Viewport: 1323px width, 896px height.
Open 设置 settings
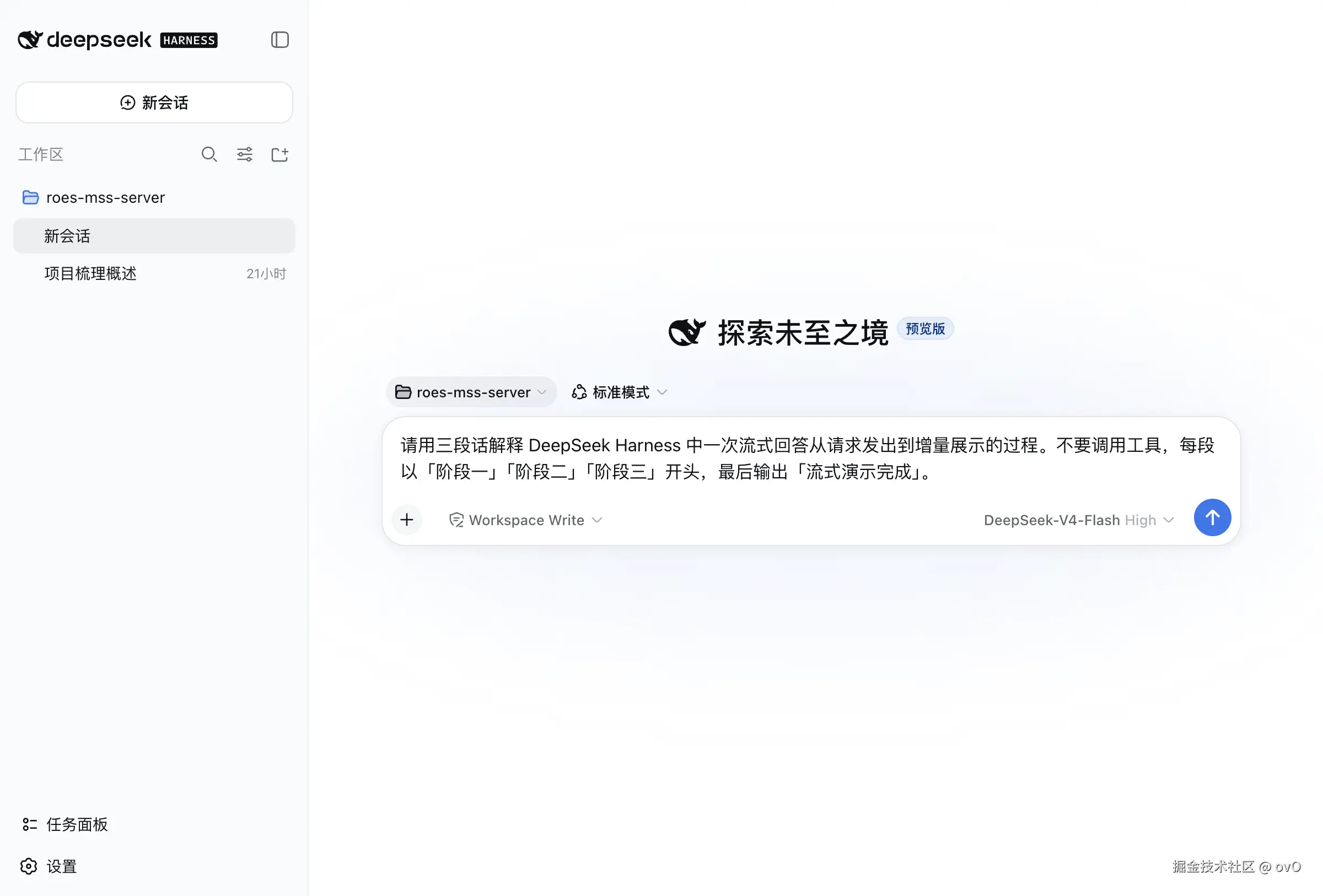[49, 866]
